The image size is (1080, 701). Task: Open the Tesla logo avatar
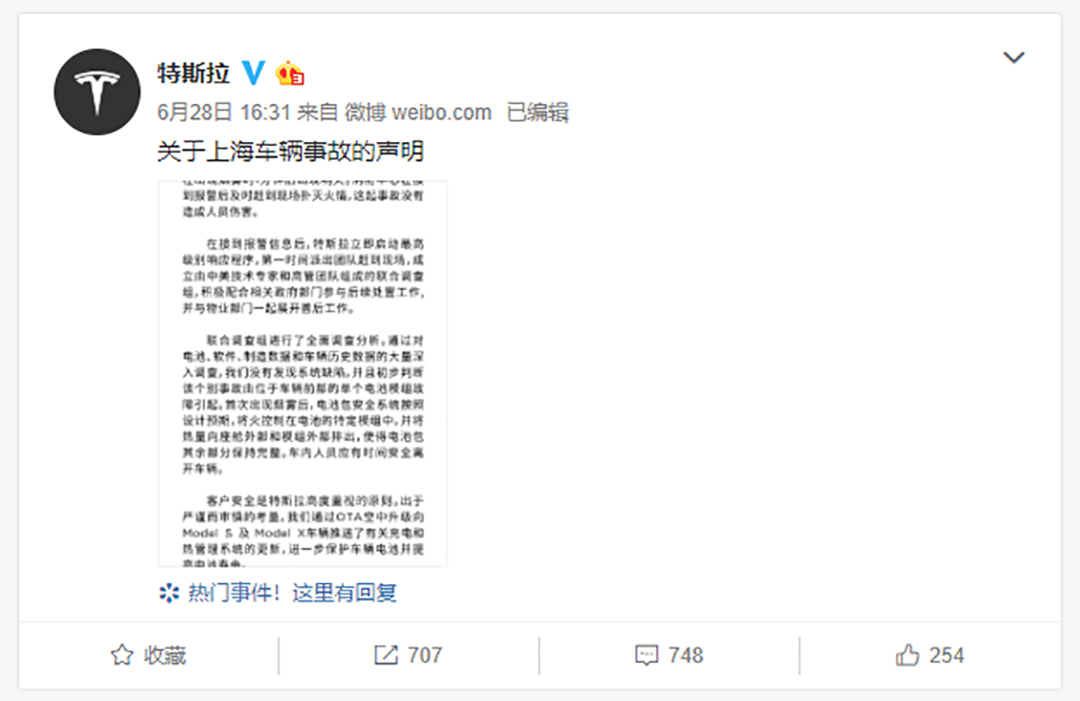click(97, 92)
